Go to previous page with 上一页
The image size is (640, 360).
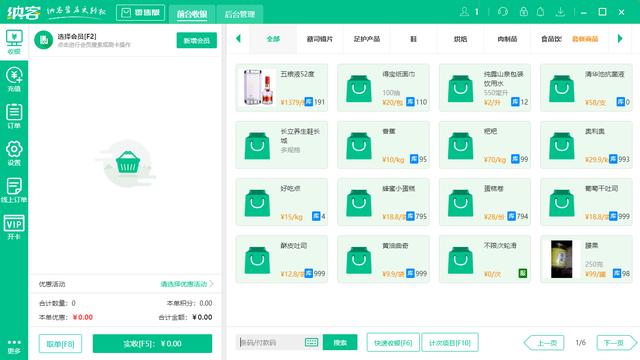click(x=544, y=343)
